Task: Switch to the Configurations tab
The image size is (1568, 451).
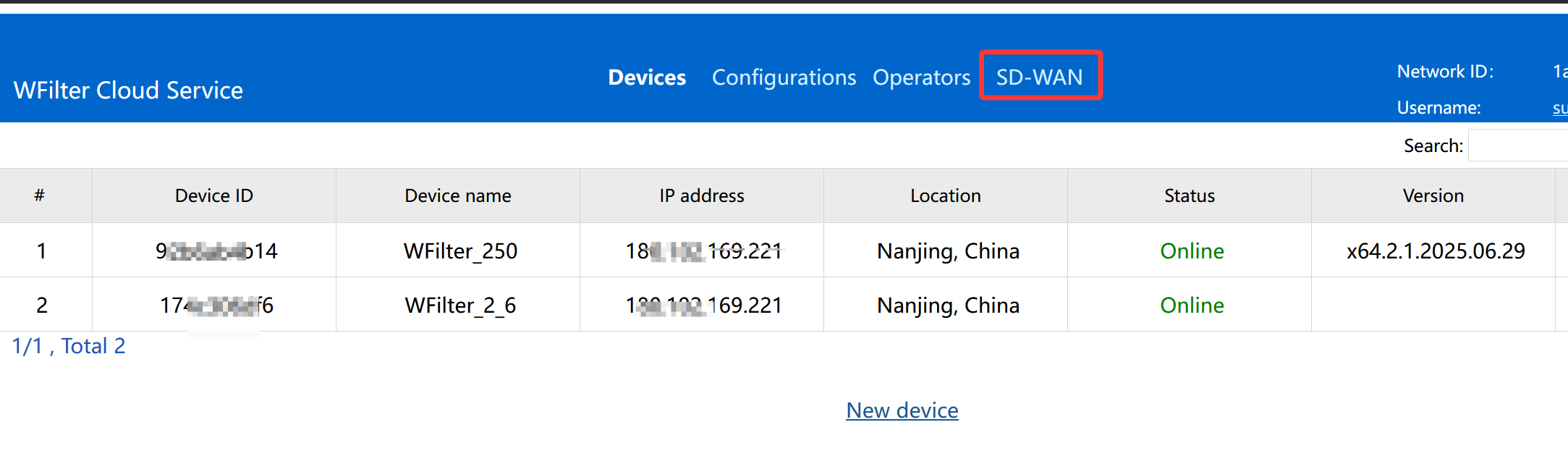Action: [784, 77]
